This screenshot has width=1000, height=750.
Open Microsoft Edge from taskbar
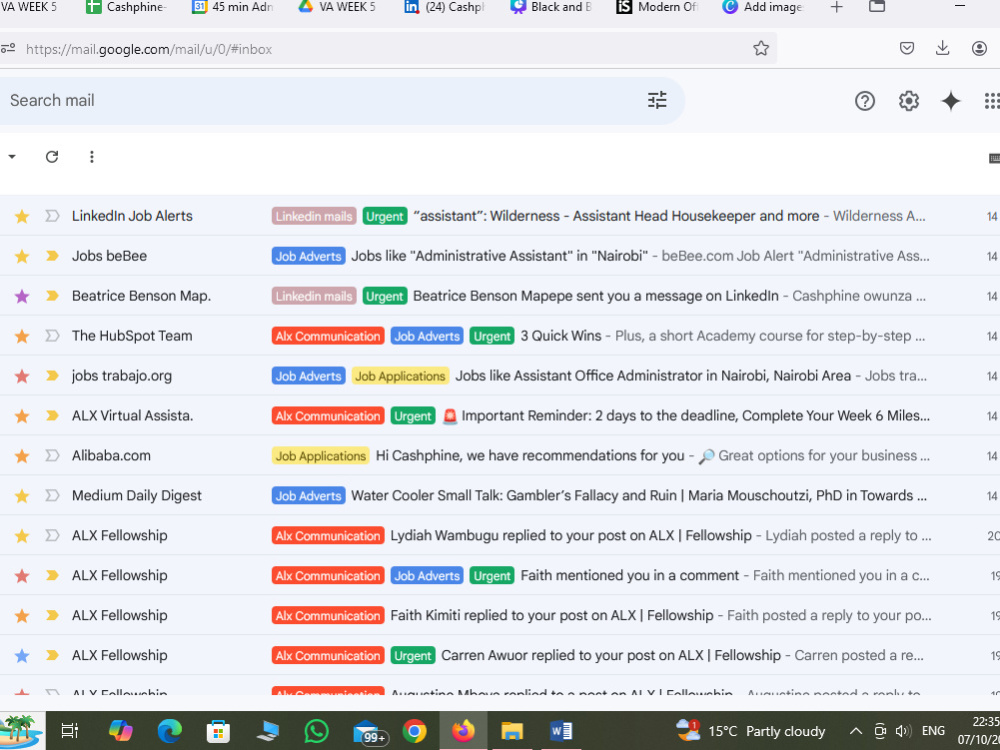(169, 731)
